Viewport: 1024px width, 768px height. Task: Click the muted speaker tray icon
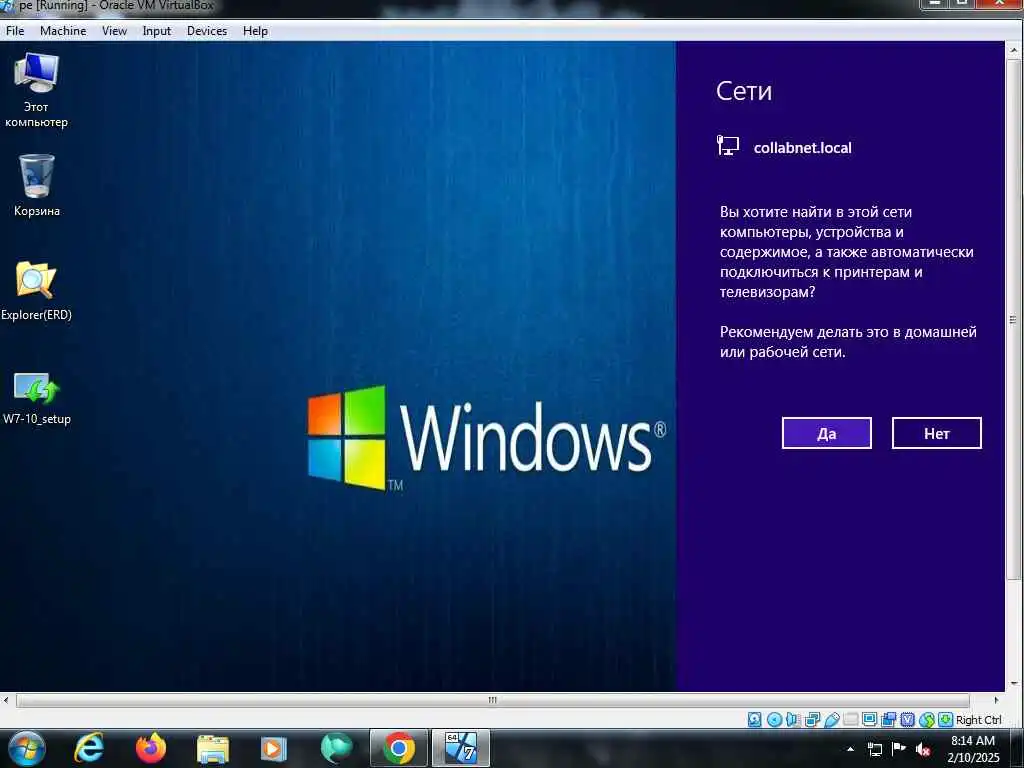923,749
